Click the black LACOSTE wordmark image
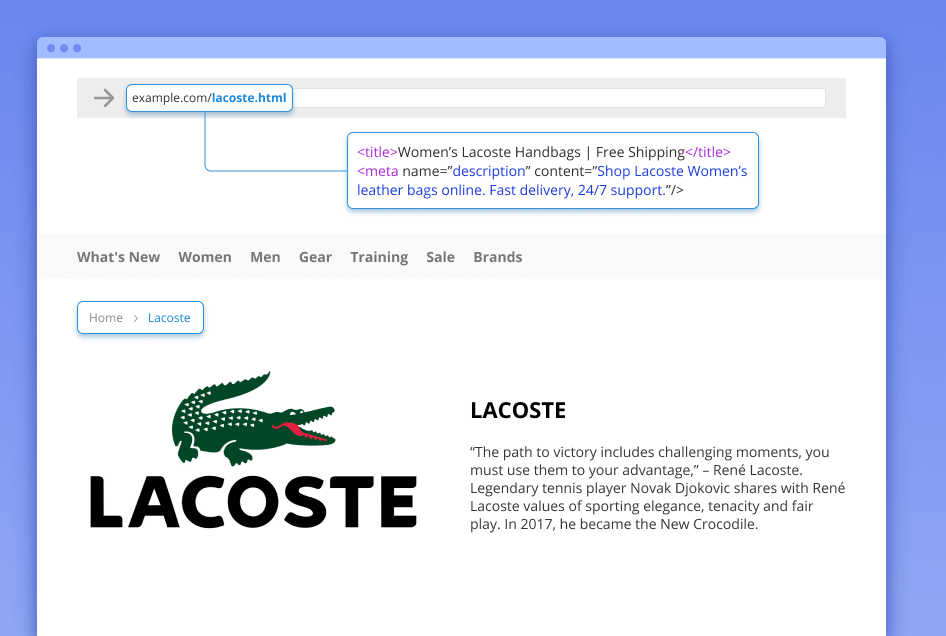This screenshot has width=946, height=636. coord(253,502)
